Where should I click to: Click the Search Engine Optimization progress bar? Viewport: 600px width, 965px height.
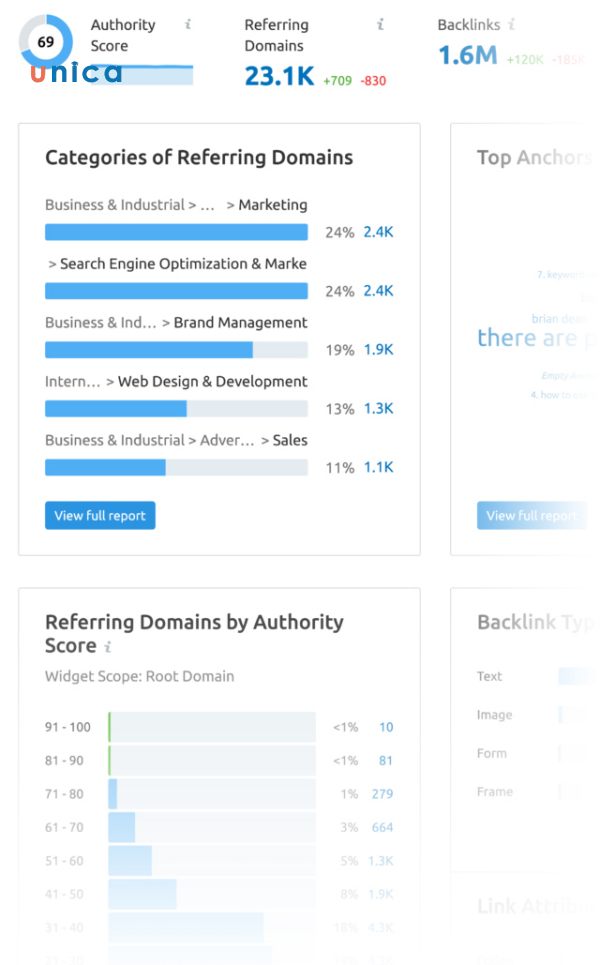point(176,291)
